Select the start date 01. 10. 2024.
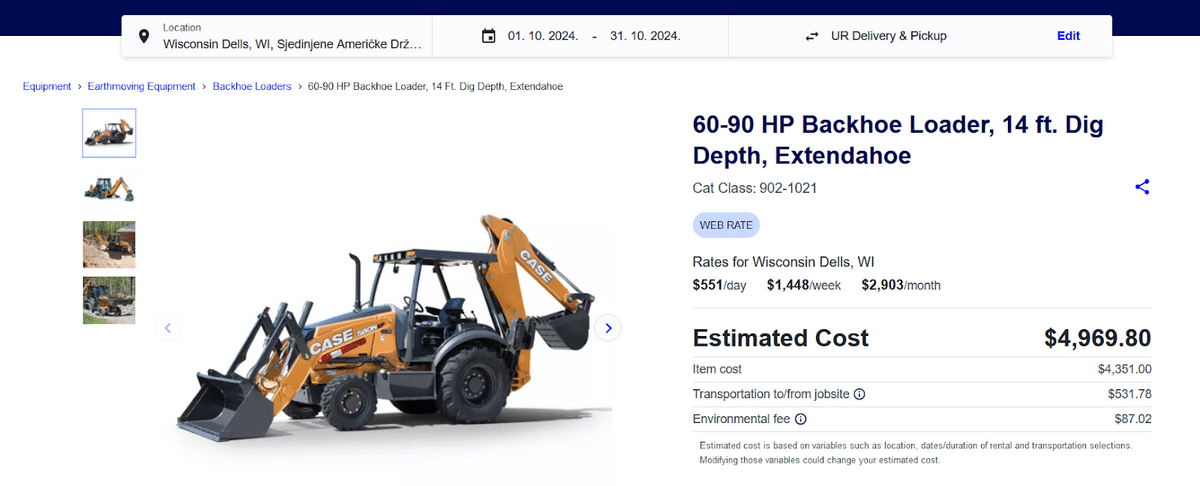Screen dimensions: 1200x486 pos(543,36)
